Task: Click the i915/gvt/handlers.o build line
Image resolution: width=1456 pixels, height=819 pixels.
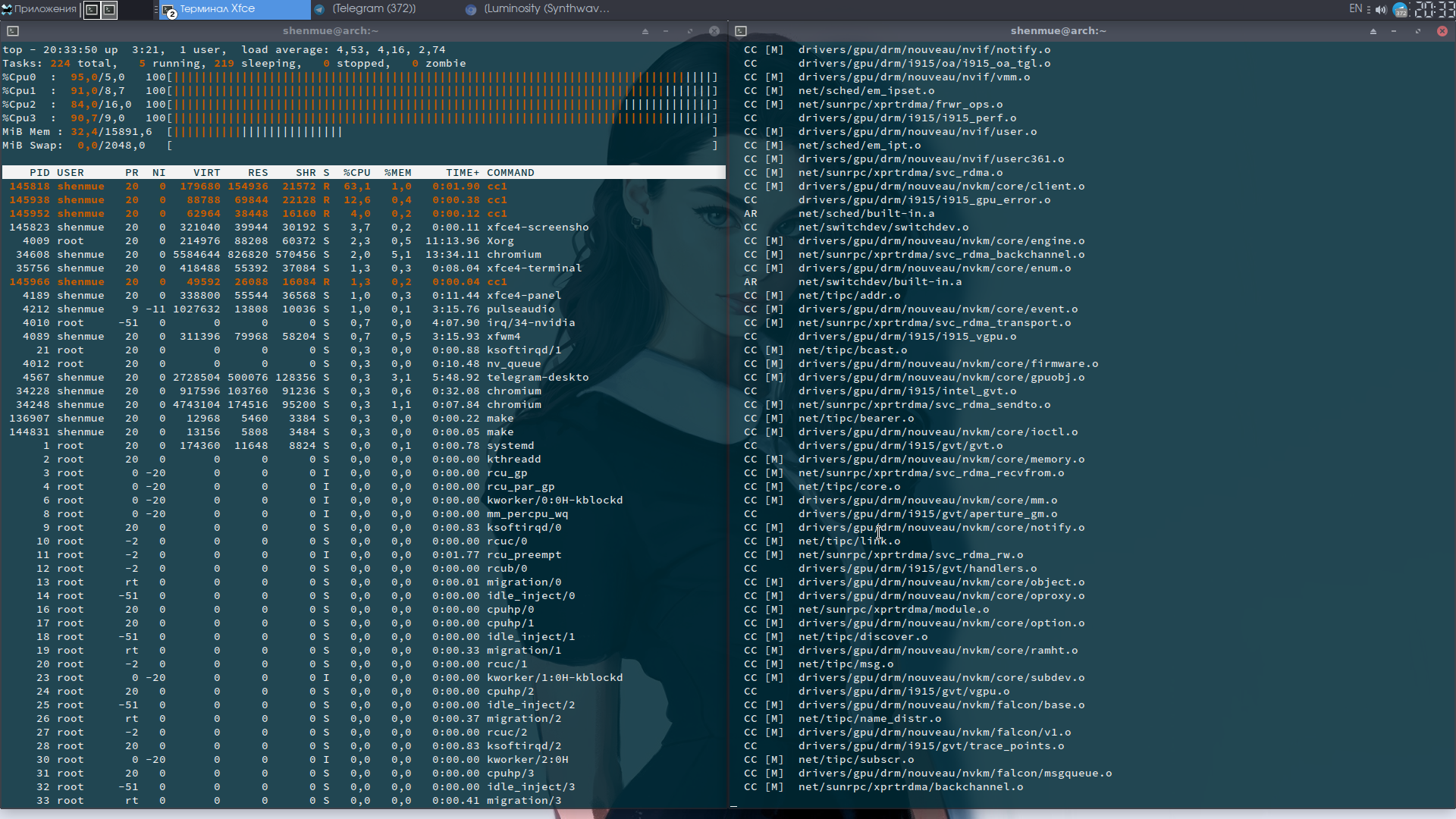Action: pyautogui.click(x=890, y=569)
